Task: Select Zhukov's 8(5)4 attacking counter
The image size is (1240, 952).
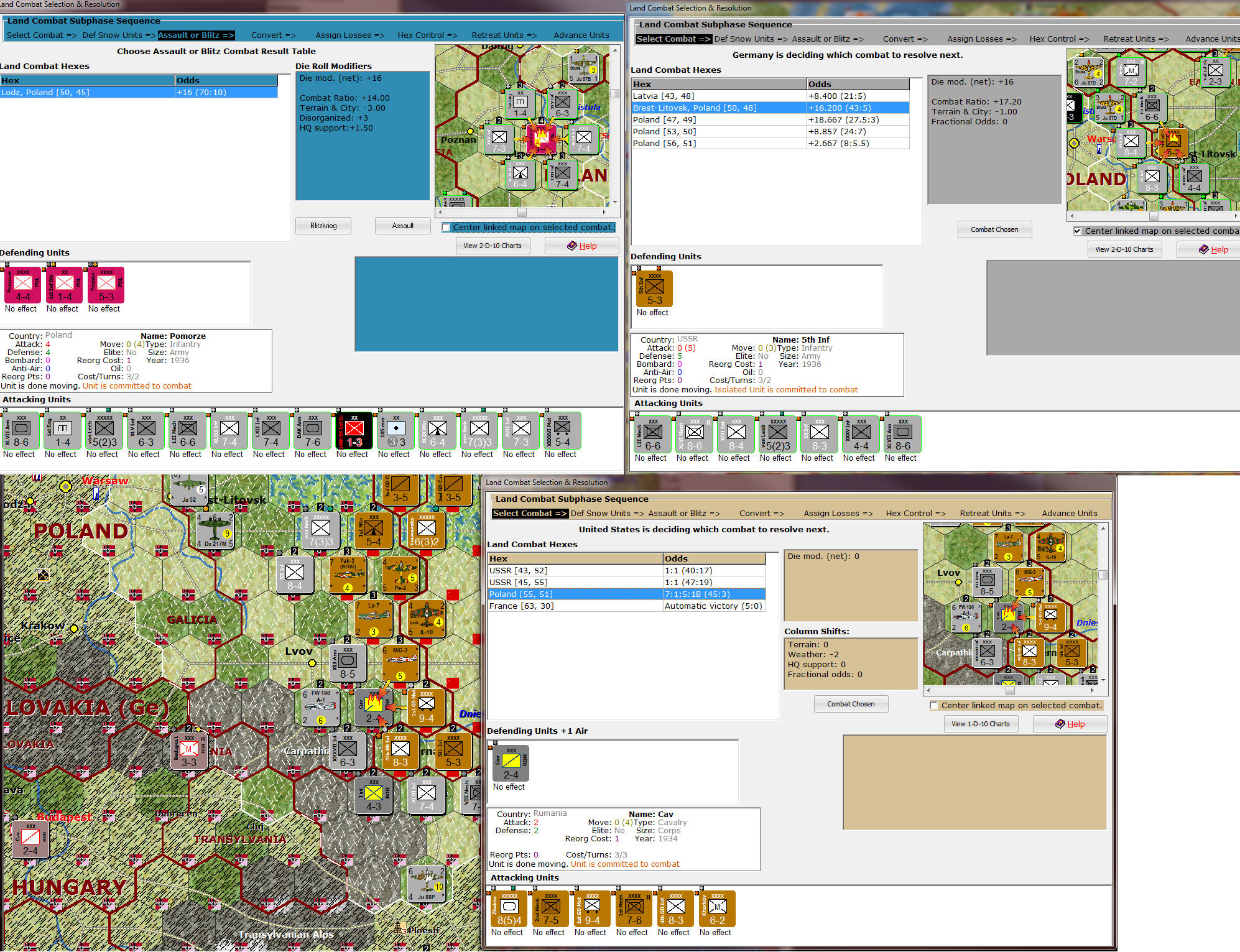Action: click(508, 908)
